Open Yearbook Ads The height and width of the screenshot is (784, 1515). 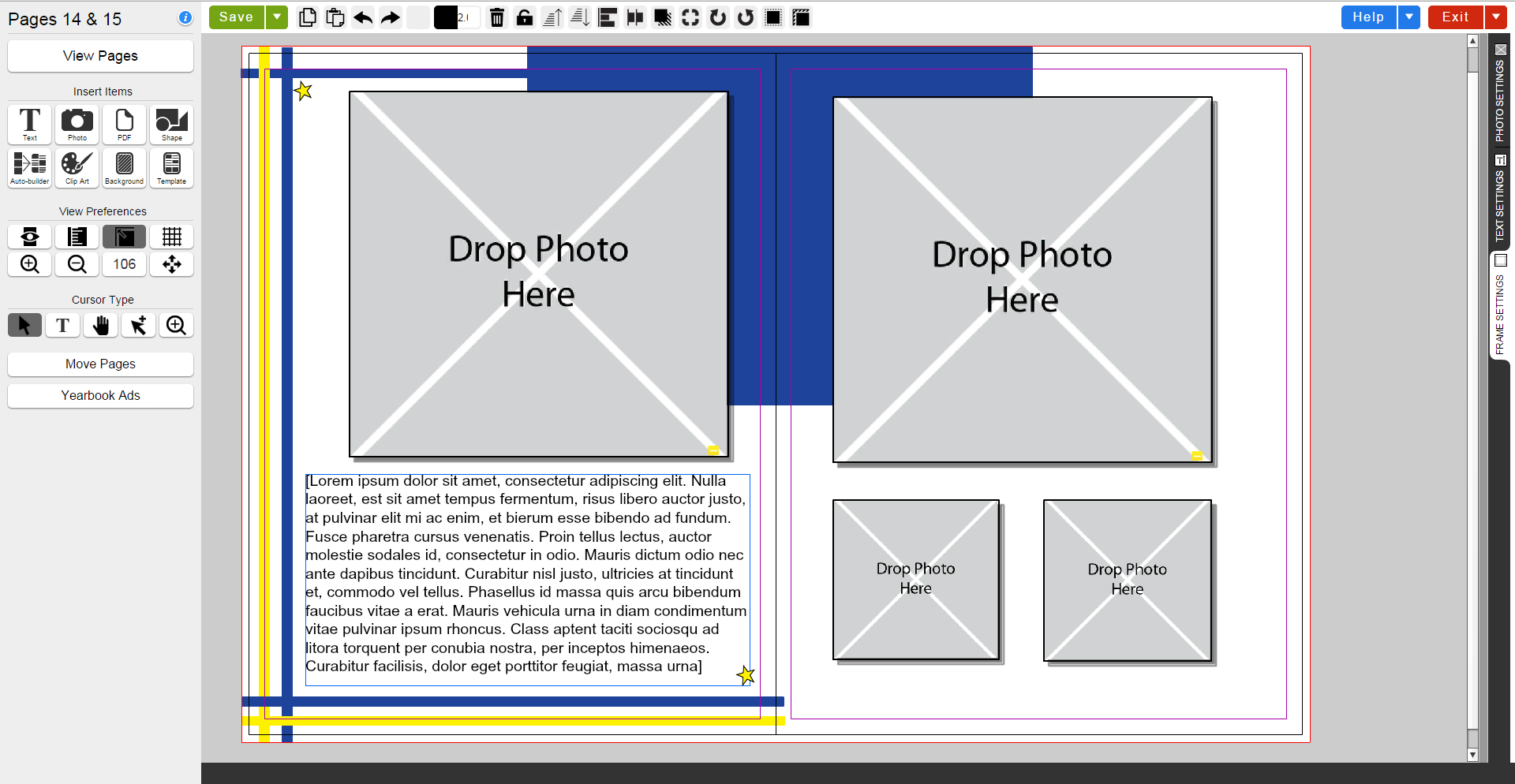(100, 395)
